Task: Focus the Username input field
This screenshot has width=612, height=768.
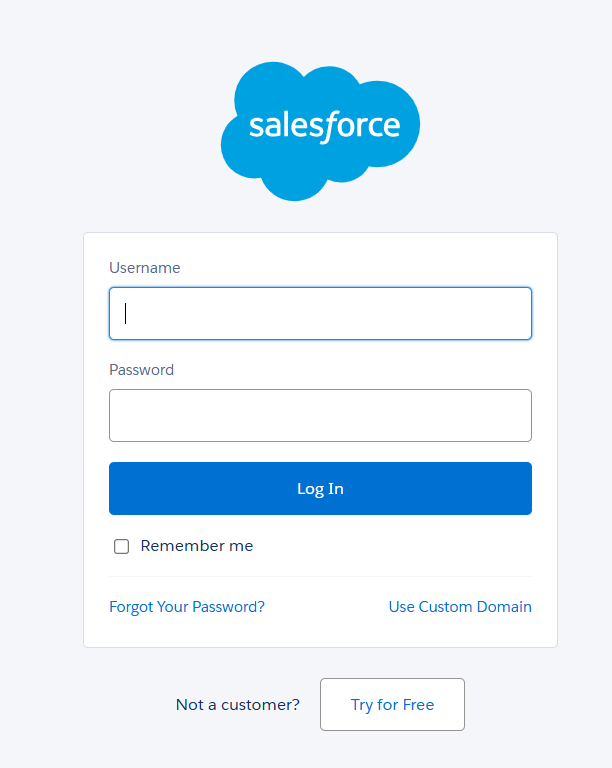Action: pyautogui.click(x=320, y=314)
